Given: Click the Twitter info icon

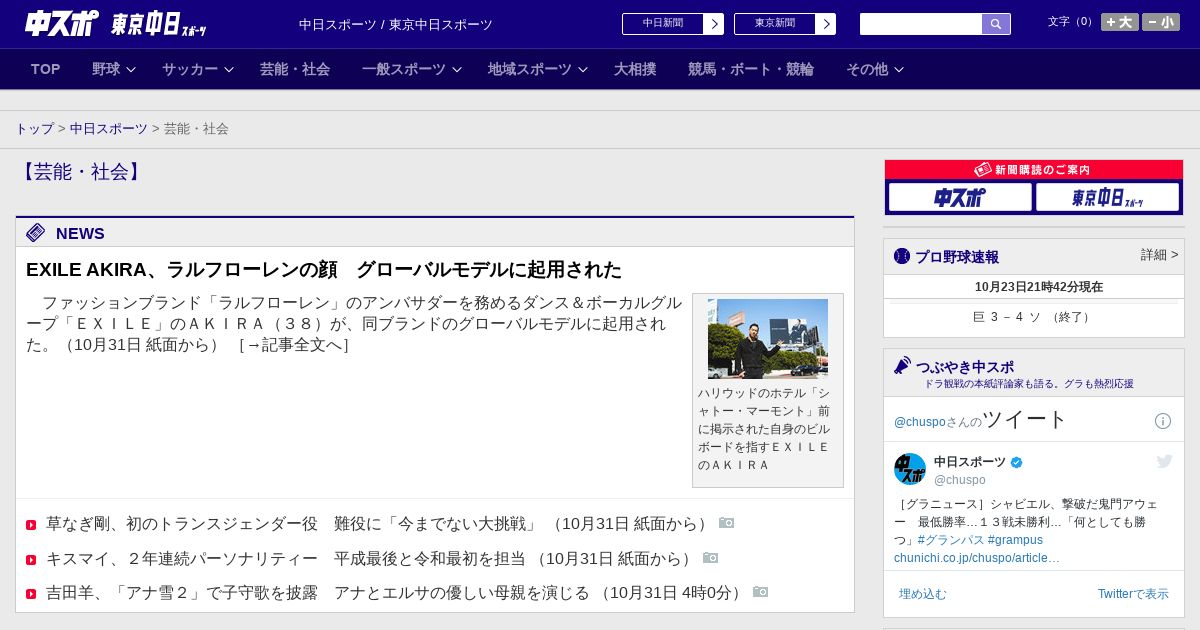Looking at the screenshot, I should [1163, 421].
